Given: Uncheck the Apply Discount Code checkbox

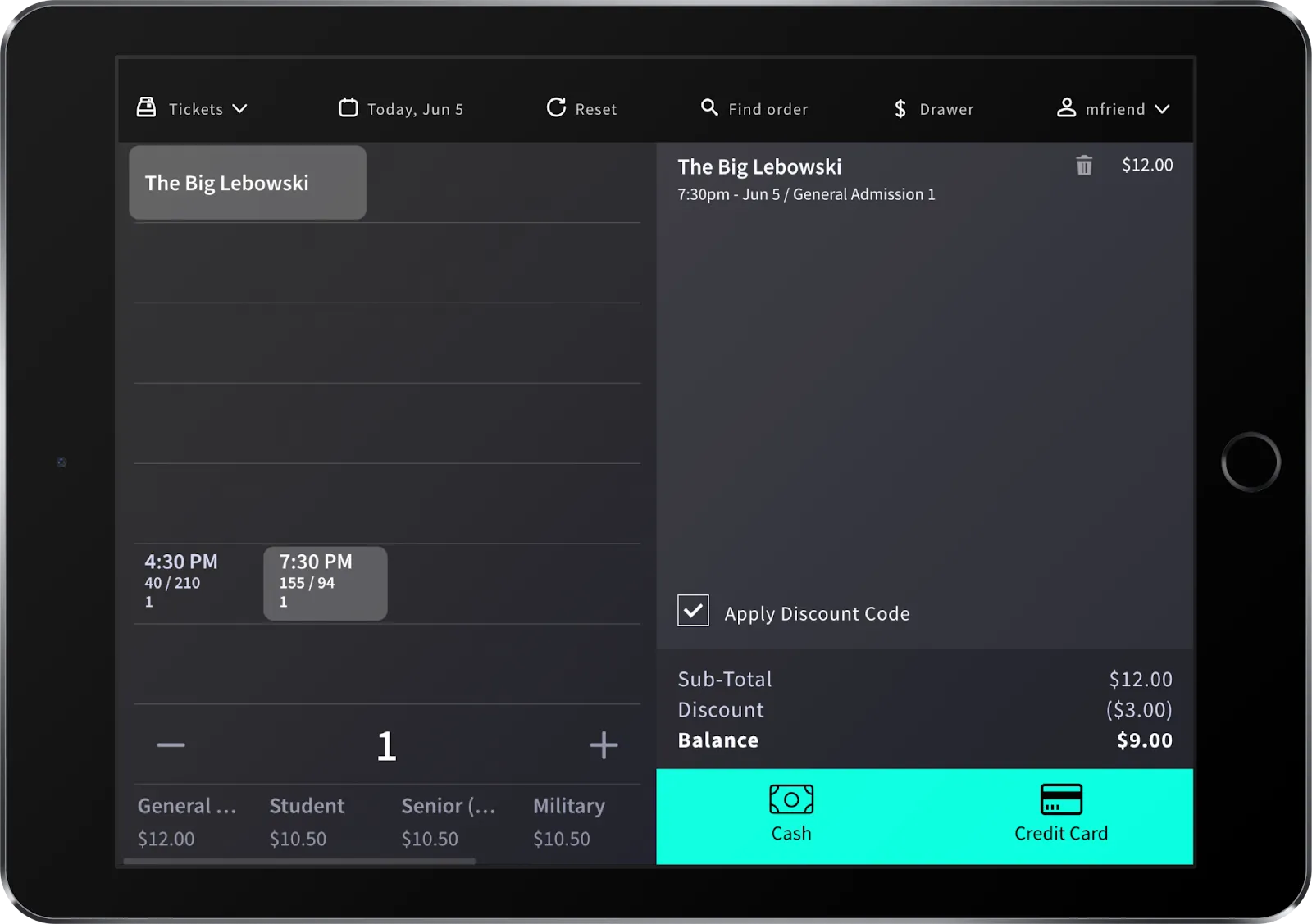Looking at the screenshot, I should click(693, 611).
